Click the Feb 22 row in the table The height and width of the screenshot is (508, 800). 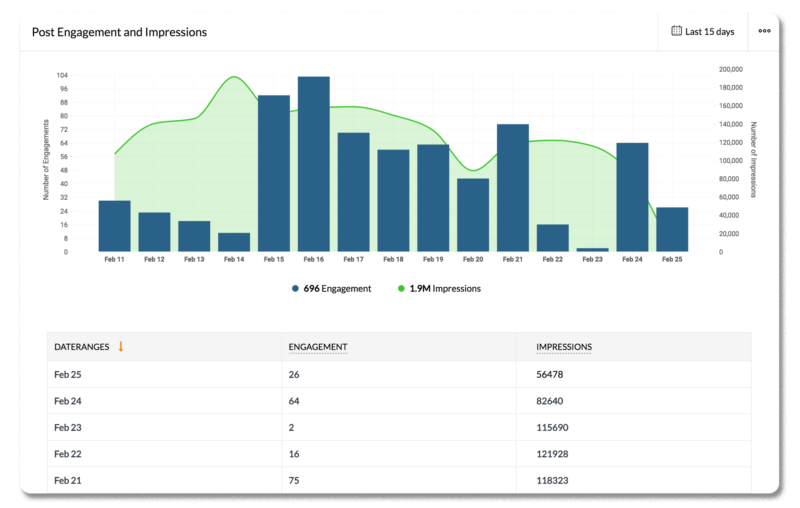(400, 454)
